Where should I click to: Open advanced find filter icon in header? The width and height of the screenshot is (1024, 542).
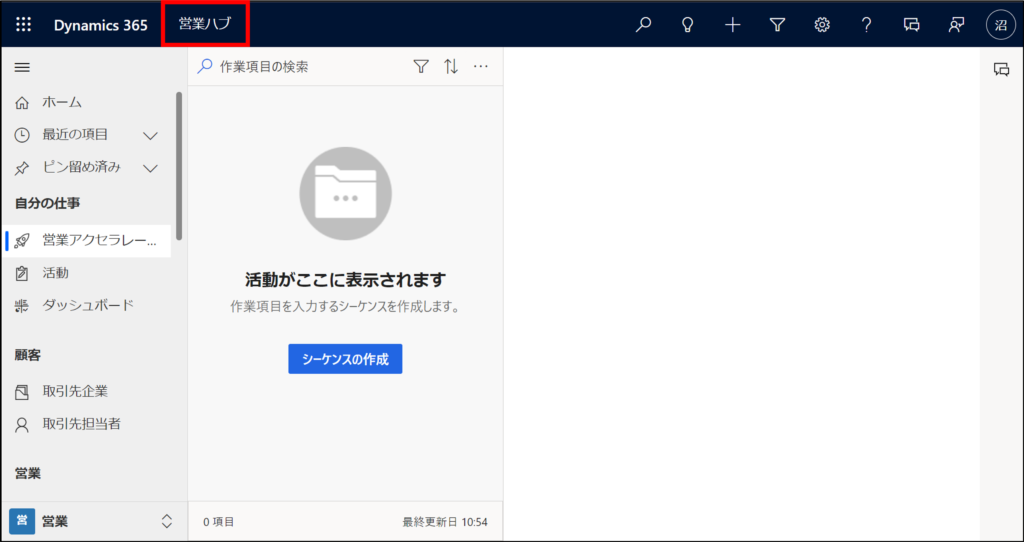776,25
